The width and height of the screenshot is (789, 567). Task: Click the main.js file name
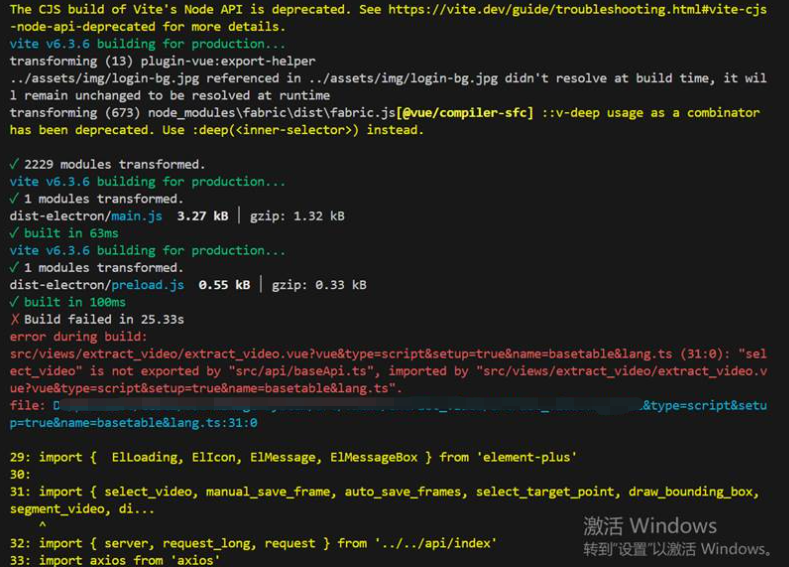coord(136,216)
